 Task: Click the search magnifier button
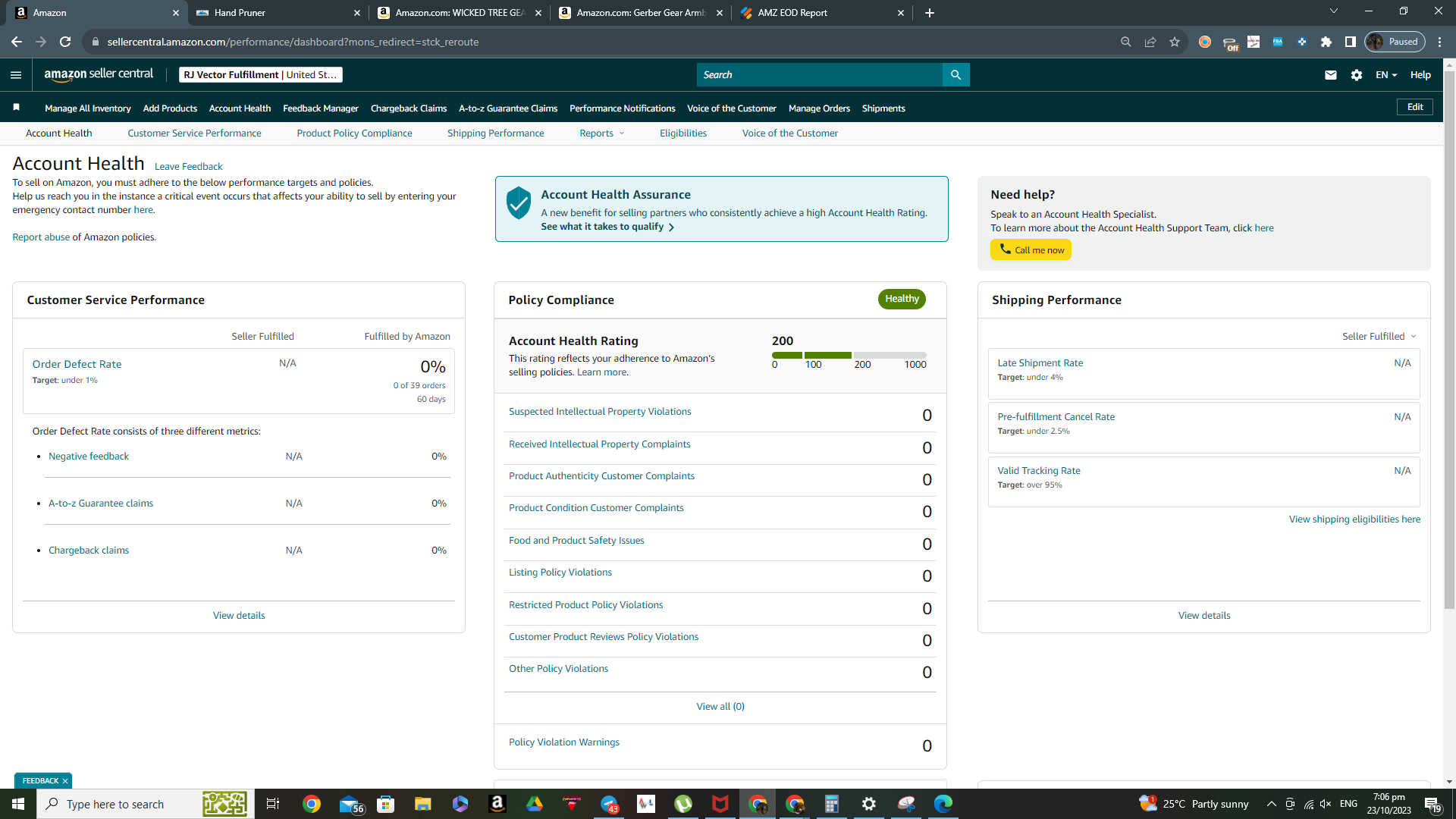coord(955,74)
